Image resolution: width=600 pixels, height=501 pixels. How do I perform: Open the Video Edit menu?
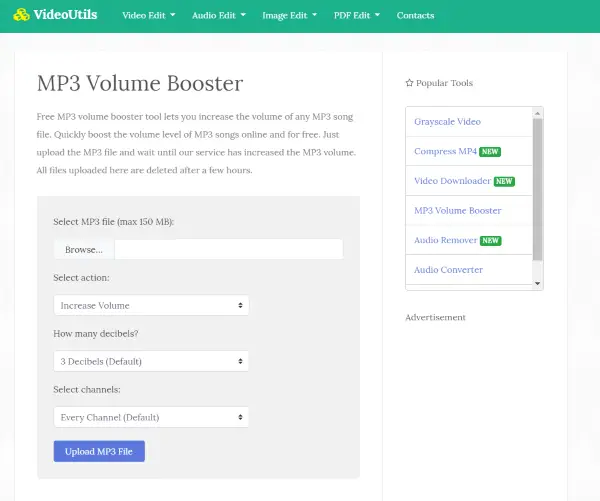point(148,15)
